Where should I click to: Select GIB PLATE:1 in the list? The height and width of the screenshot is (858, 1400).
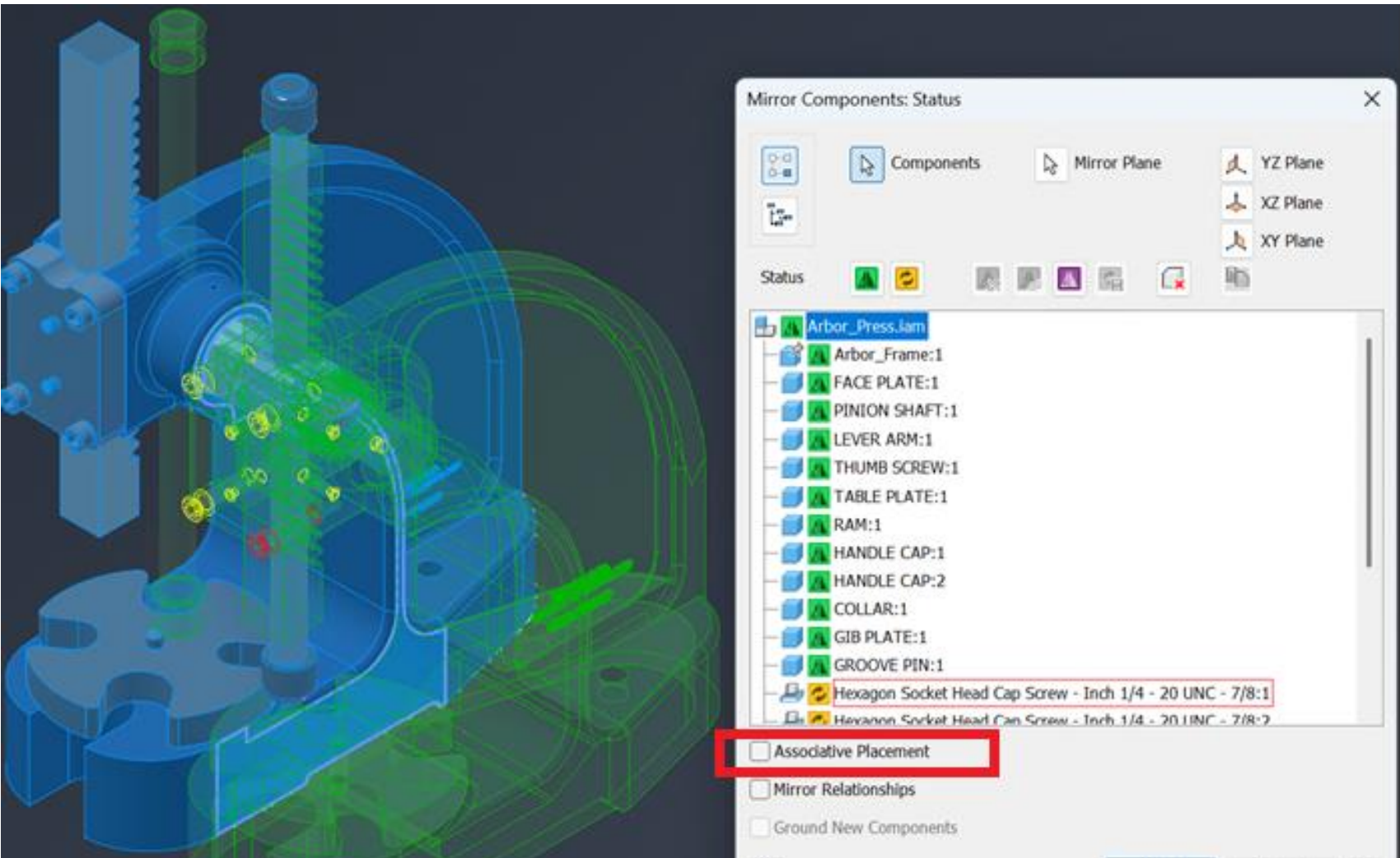[x=880, y=637]
